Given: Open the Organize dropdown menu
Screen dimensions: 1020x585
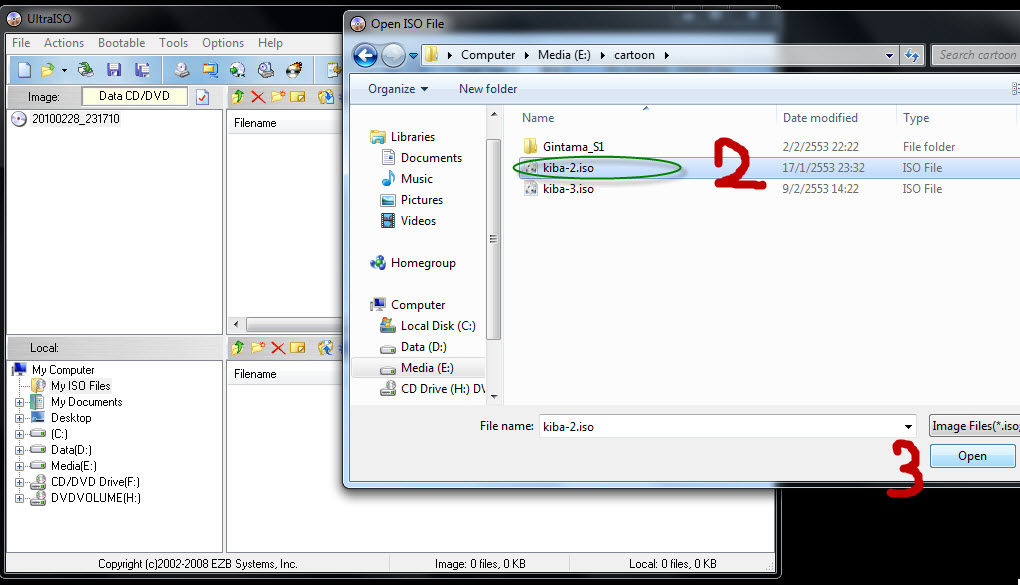Looking at the screenshot, I should click(x=397, y=88).
